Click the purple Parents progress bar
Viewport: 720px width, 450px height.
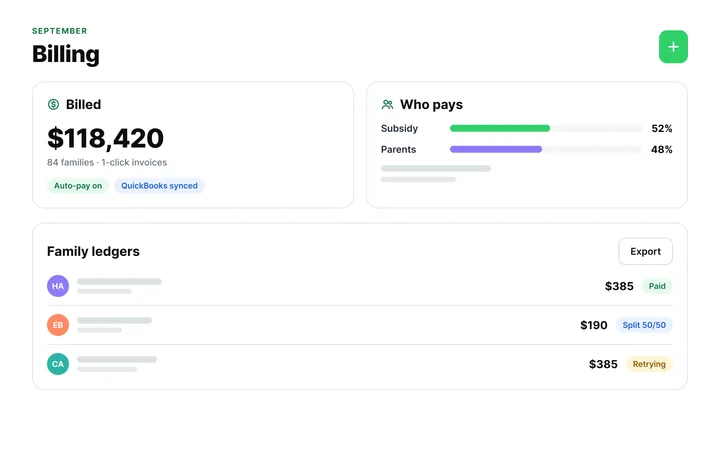[496, 149]
